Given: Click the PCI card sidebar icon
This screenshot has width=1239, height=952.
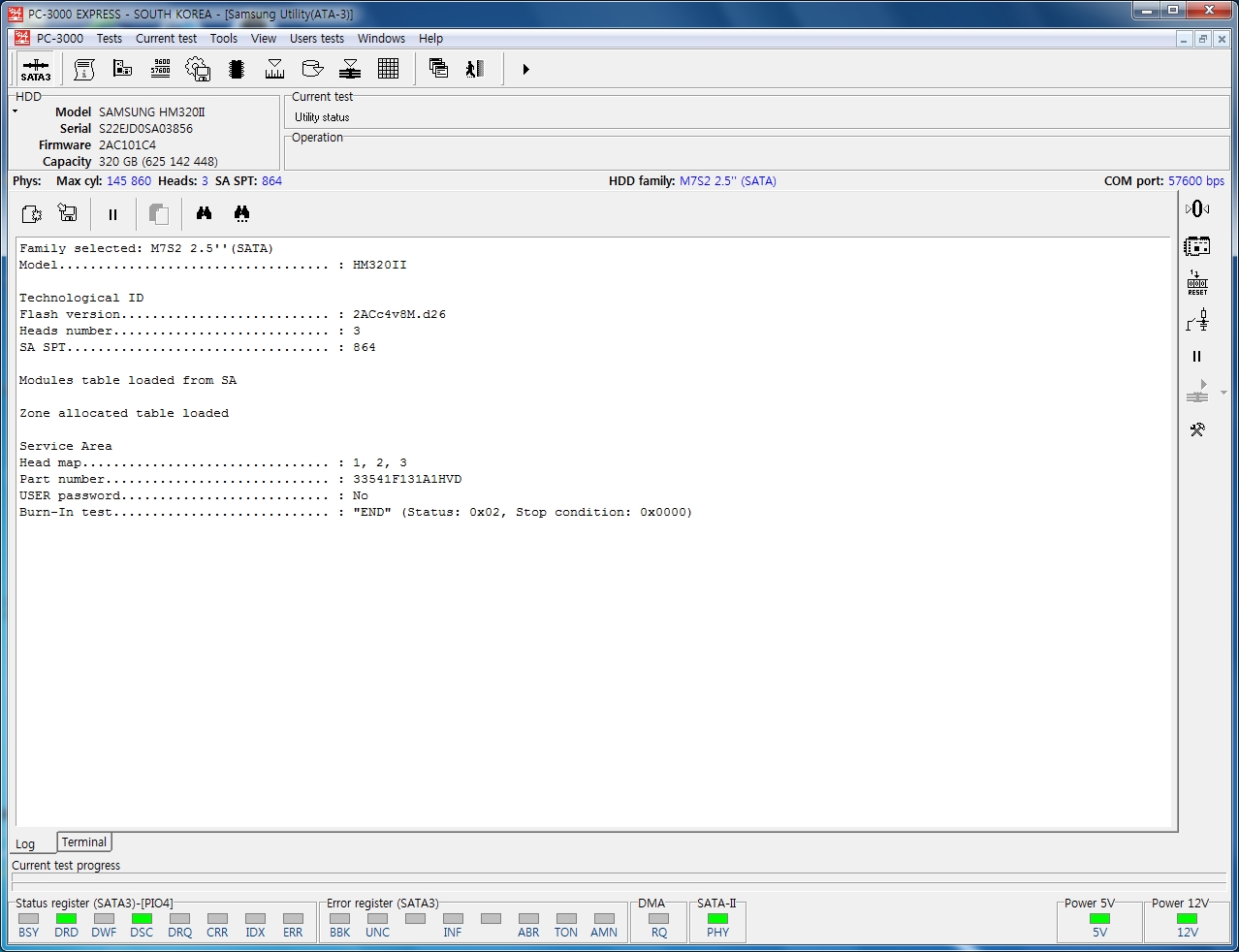Looking at the screenshot, I should (1197, 246).
